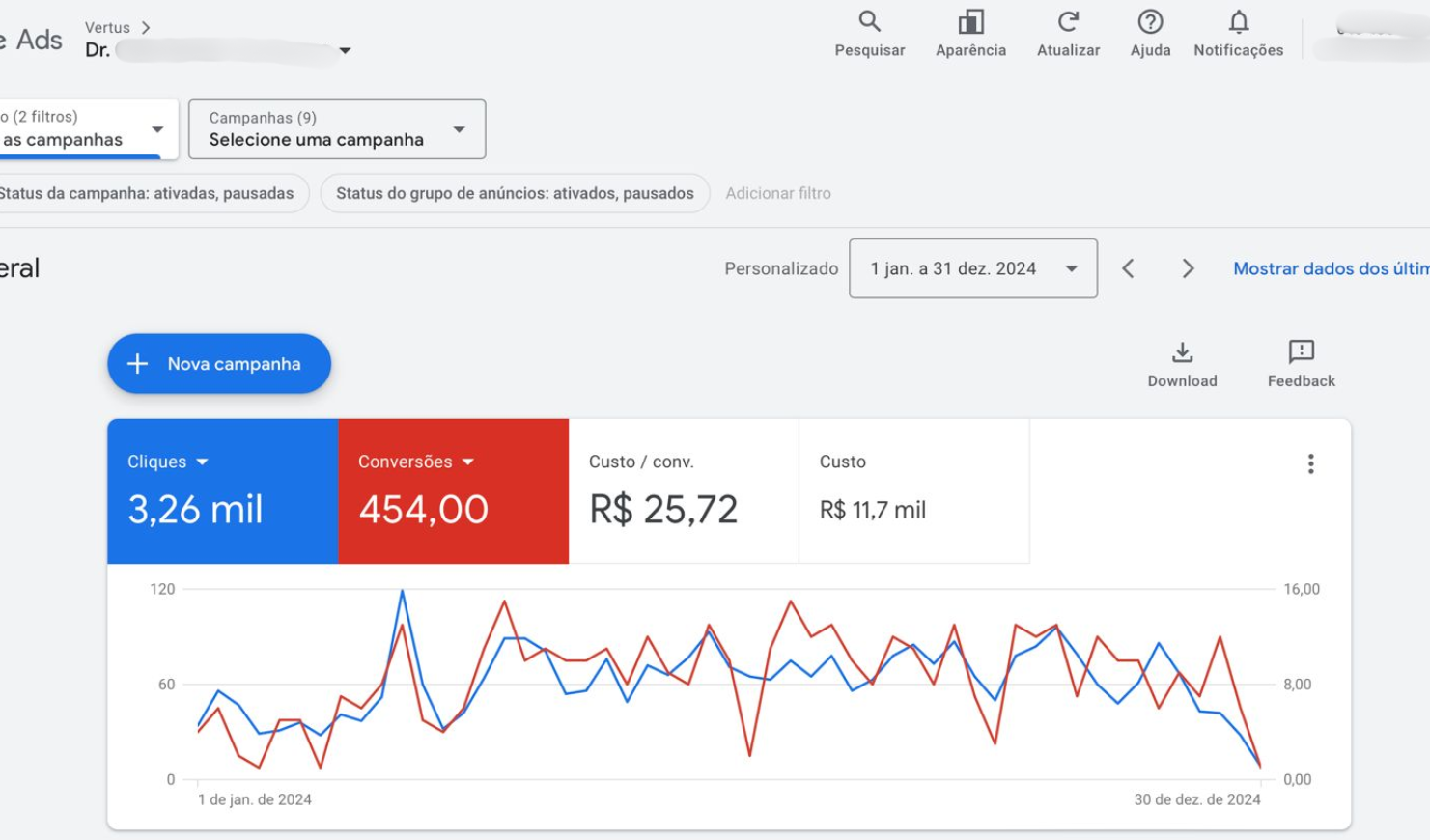This screenshot has height=840, width=1430.
Task: Click the Adicionar filtro field
Action: click(x=778, y=193)
